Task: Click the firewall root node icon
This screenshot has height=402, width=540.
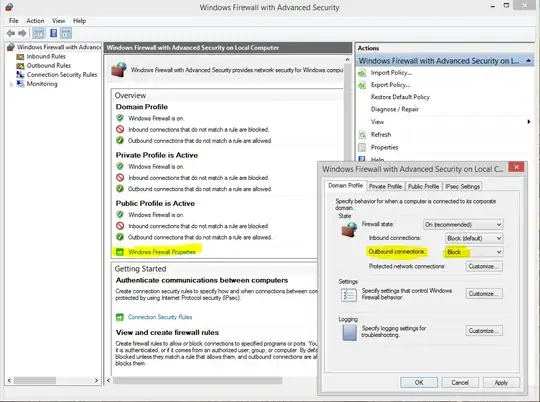Action: click(11, 47)
